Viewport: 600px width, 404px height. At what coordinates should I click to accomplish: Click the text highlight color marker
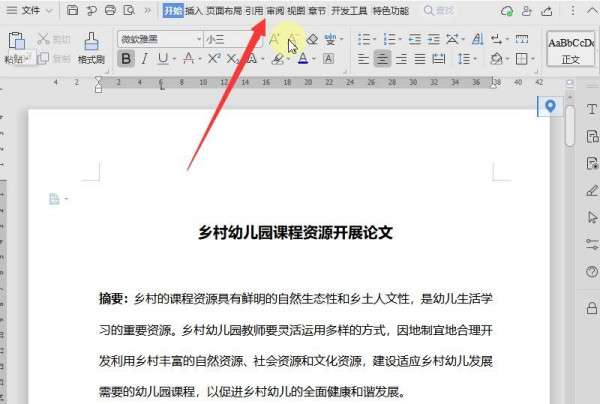[278, 59]
